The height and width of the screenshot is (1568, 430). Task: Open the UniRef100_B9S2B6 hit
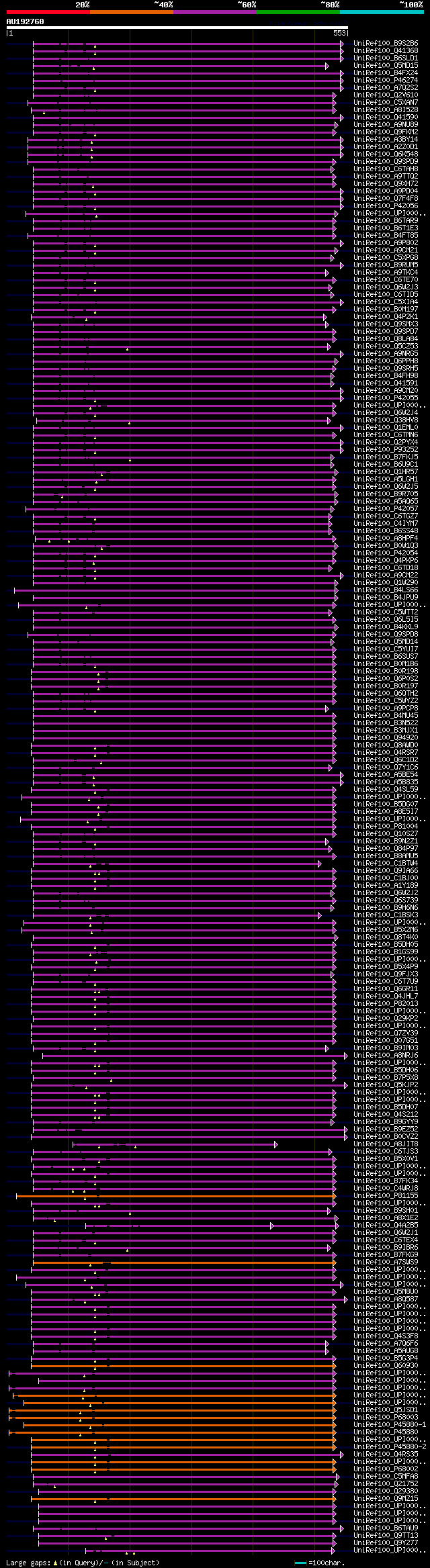pyautogui.click(x=386, y=44)
